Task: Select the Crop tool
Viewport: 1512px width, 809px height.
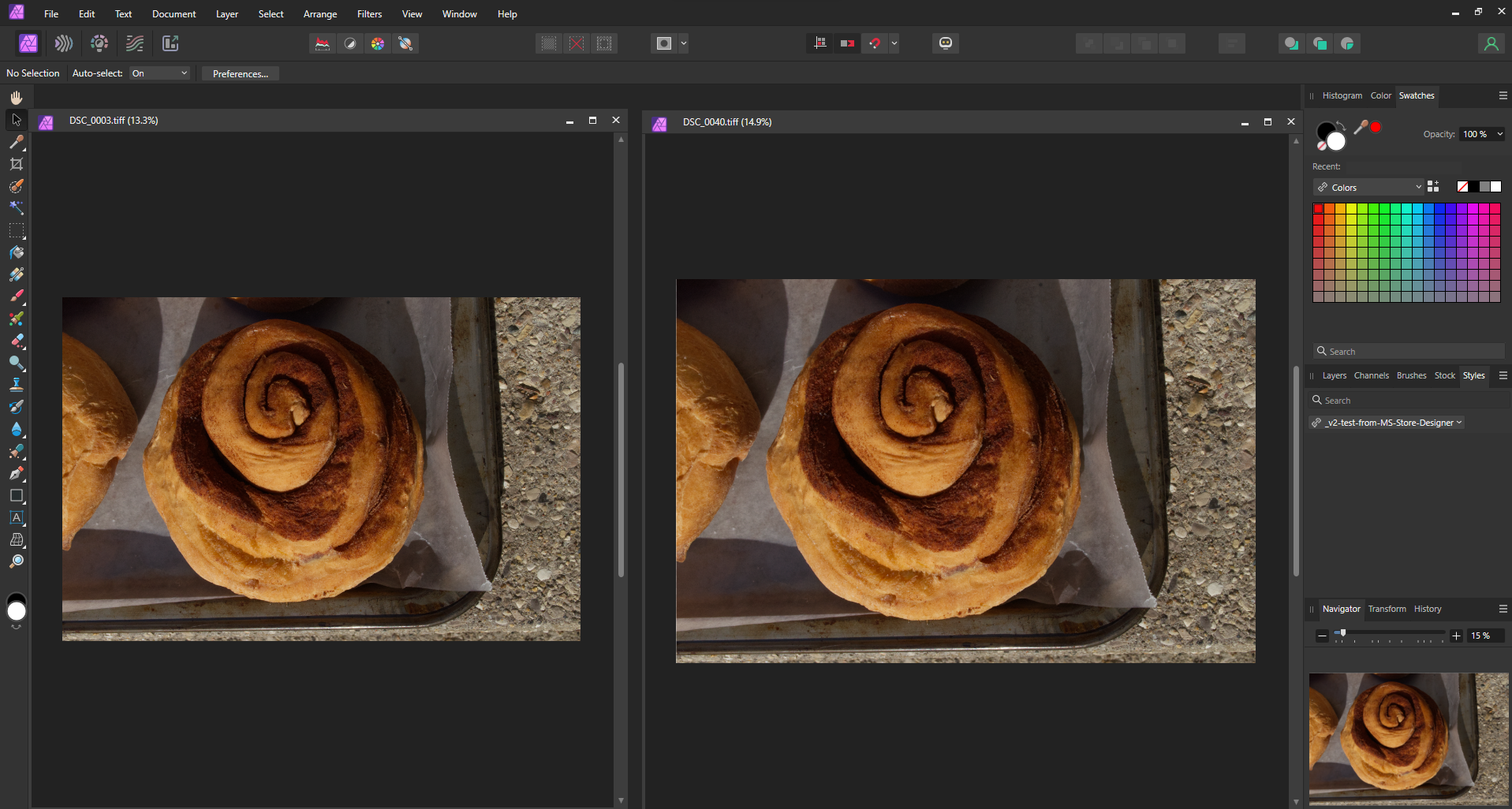Action: click(17, 164)
